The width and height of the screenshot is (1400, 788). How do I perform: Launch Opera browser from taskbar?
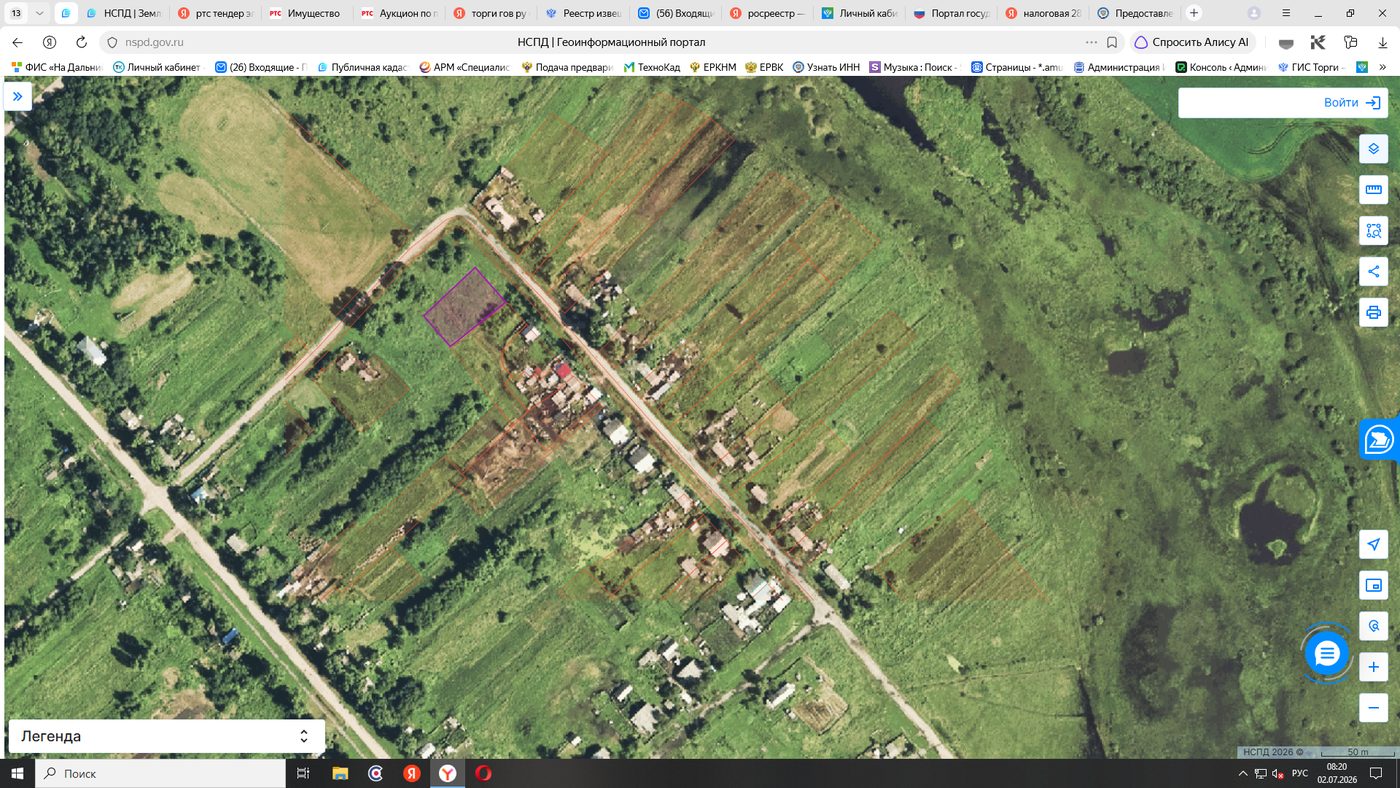click(x=483, y=773)
